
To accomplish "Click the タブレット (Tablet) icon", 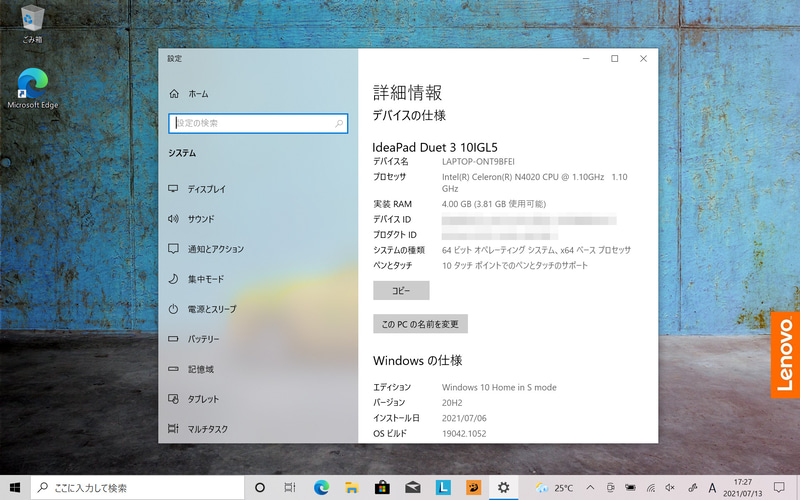I will (x=173, y=399).
